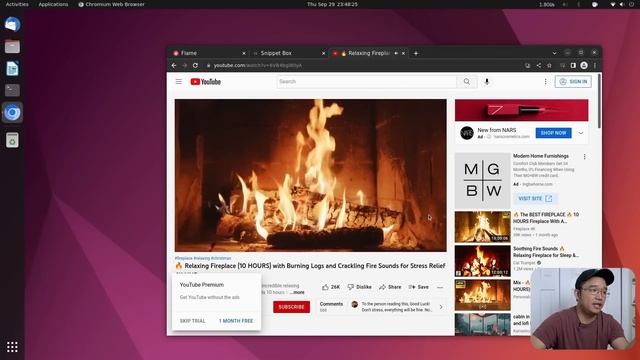
Task: Click the Chromium dock icon
Action: (12, 113)
